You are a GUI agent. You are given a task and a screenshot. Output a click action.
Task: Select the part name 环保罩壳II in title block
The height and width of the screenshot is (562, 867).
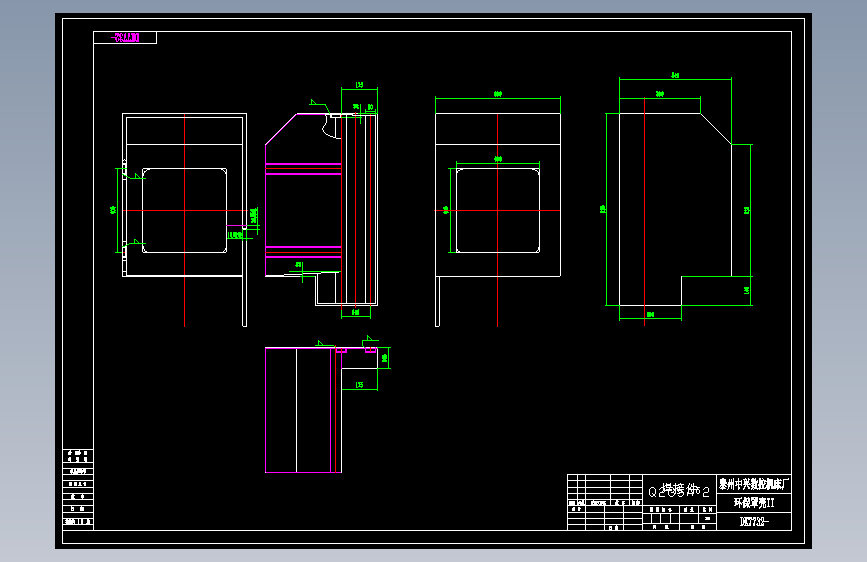[754, 503]
